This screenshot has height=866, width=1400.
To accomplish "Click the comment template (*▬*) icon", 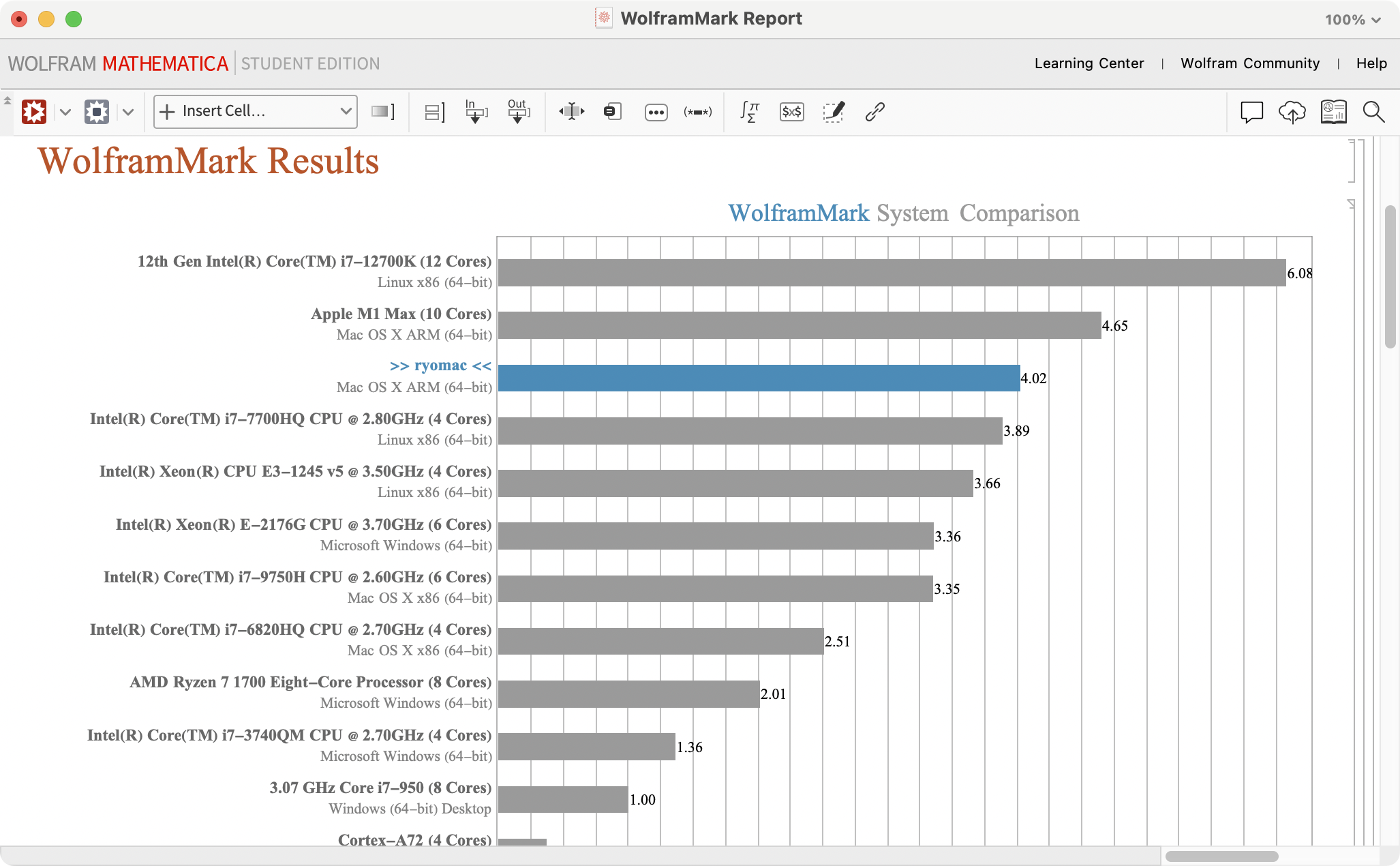I will [697, 112].
